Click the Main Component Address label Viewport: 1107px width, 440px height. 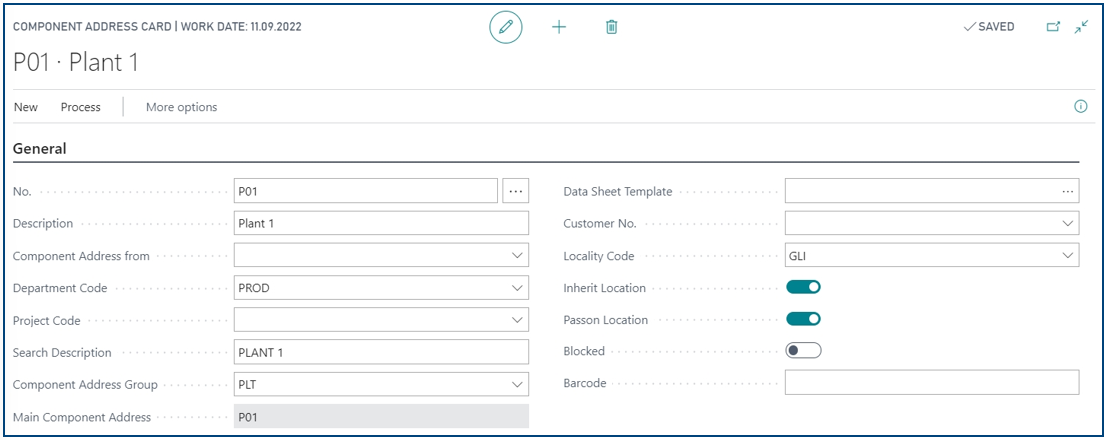[x=82, y=417]
